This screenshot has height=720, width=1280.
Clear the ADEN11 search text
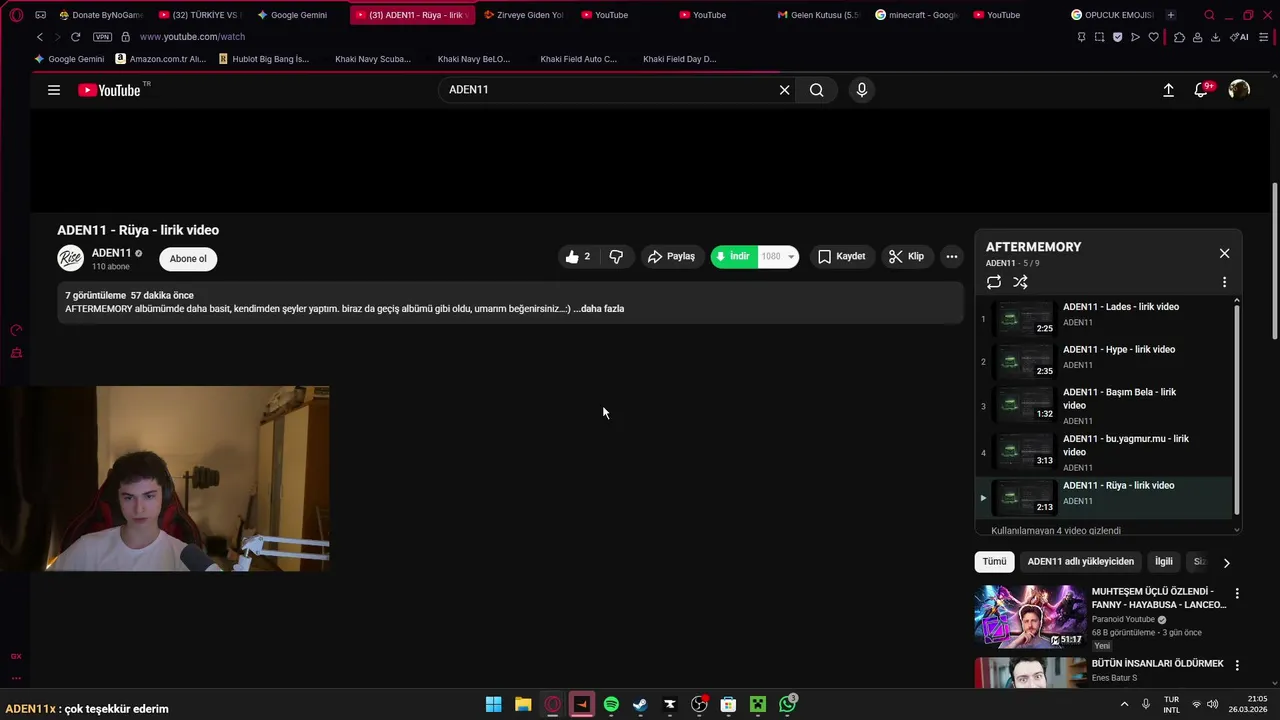(x=784, y=90)
